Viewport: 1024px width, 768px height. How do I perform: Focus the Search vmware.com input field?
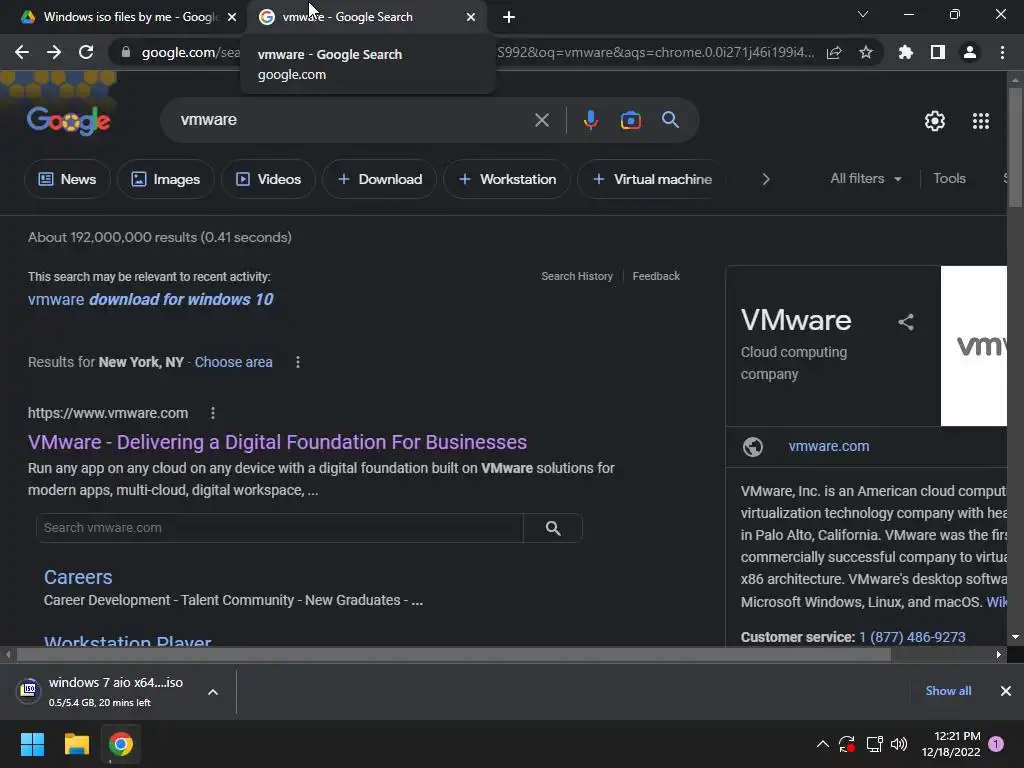tap(280, 528)
